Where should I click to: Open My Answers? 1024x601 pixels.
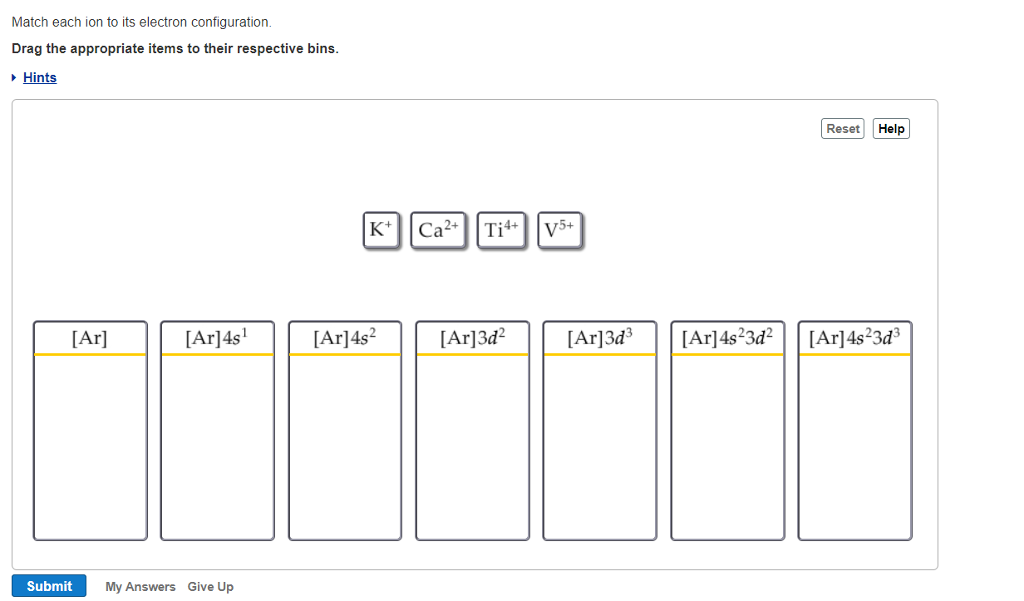click(x=139, y=586)
